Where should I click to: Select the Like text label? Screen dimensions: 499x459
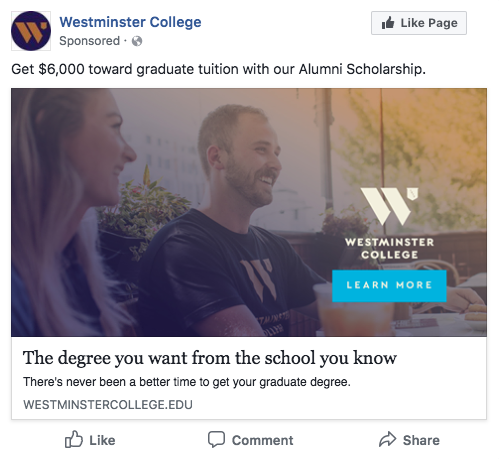coord(102,440)
